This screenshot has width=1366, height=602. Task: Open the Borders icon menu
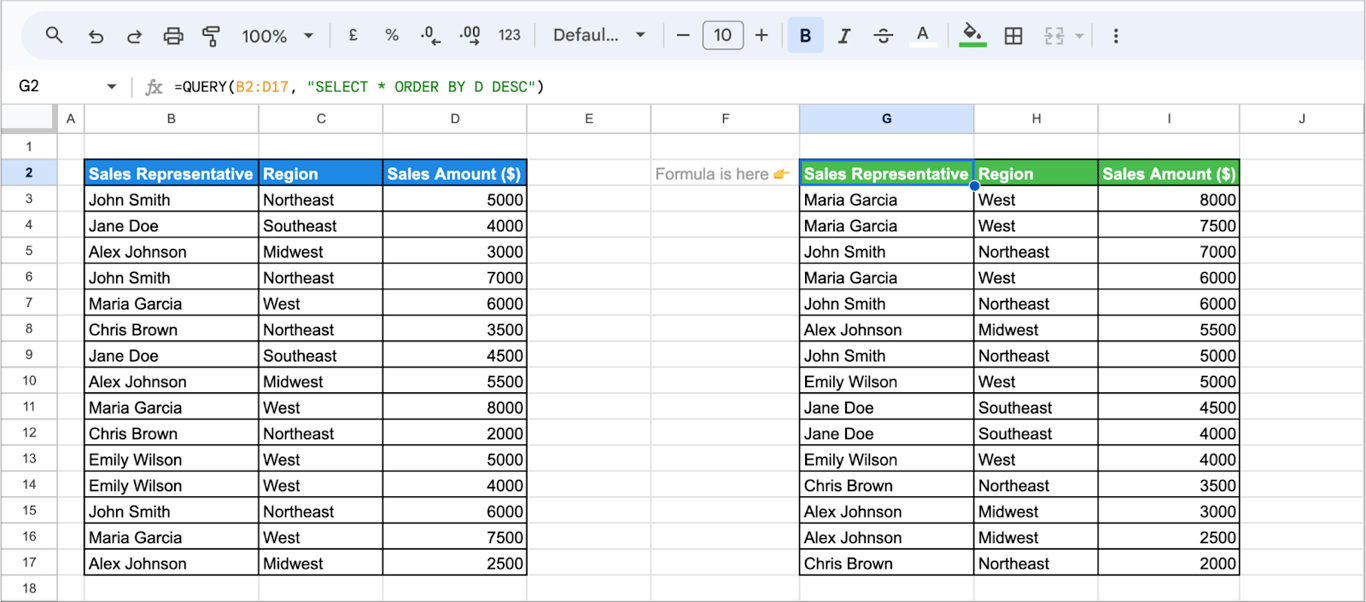[1013, 36]
